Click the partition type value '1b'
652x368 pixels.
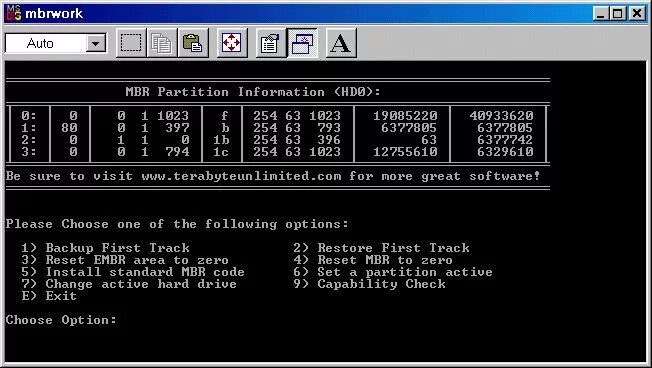click(221, 140)
